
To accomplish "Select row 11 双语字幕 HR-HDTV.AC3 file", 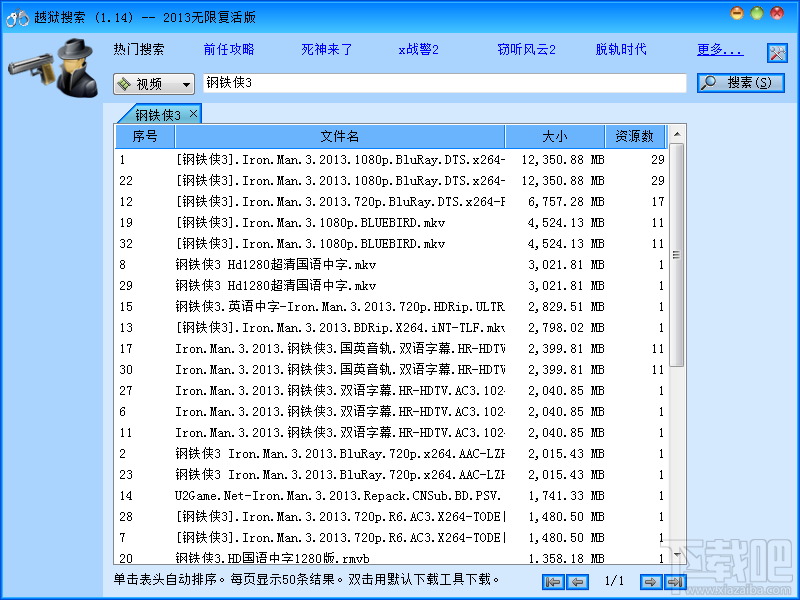I will click(392, 433).
